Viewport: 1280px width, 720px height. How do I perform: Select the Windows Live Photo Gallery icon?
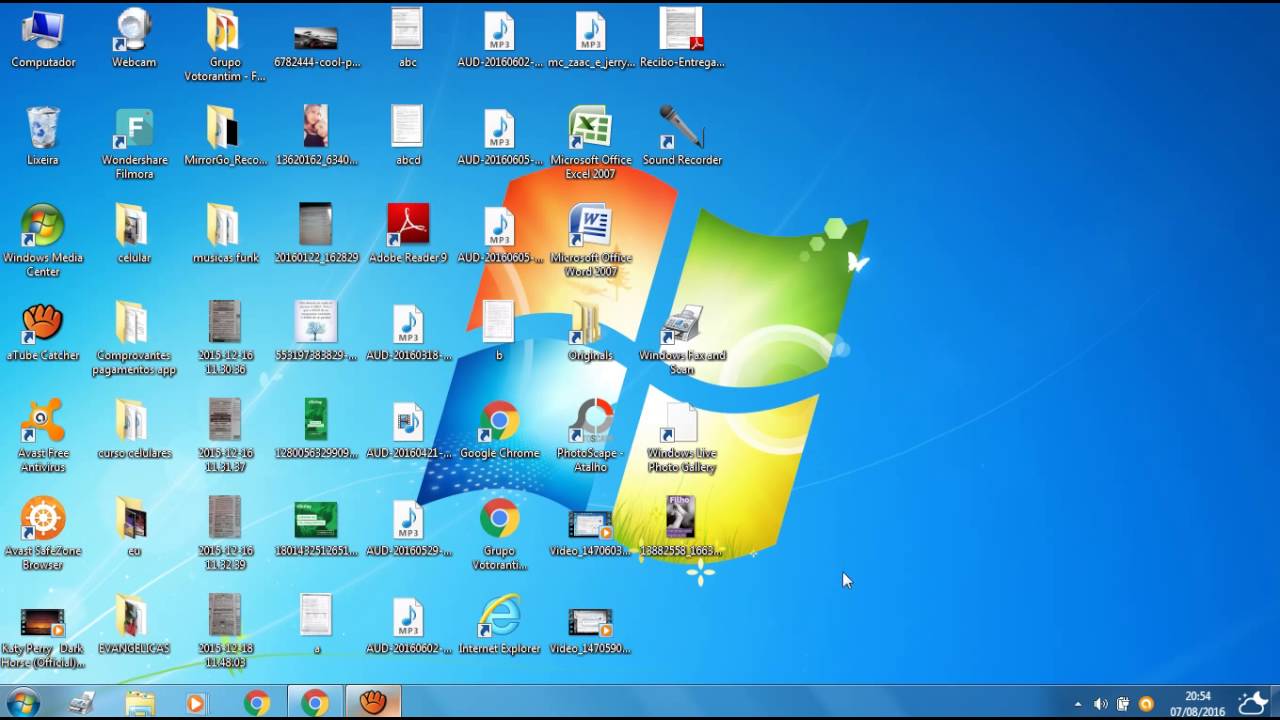tap(682, 436)
